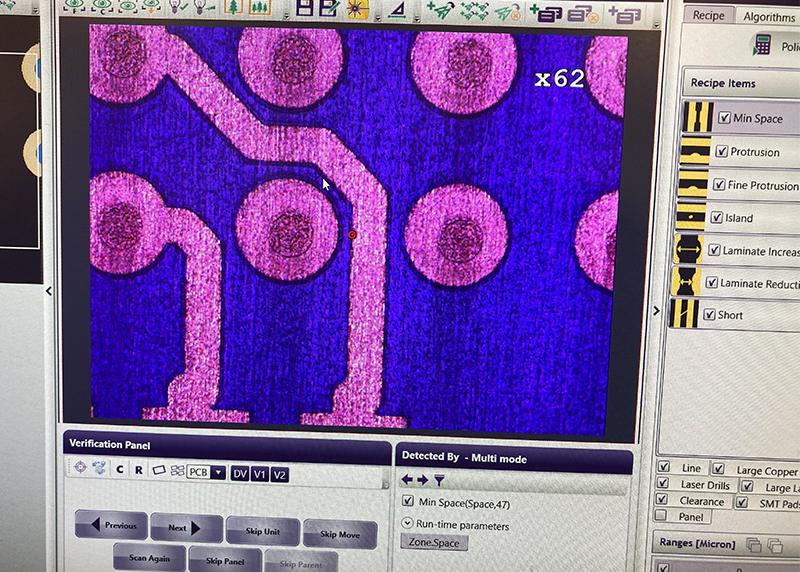
Task: Open overflow arrow after the laser burst icon
Action: click(x=378, y=18)
